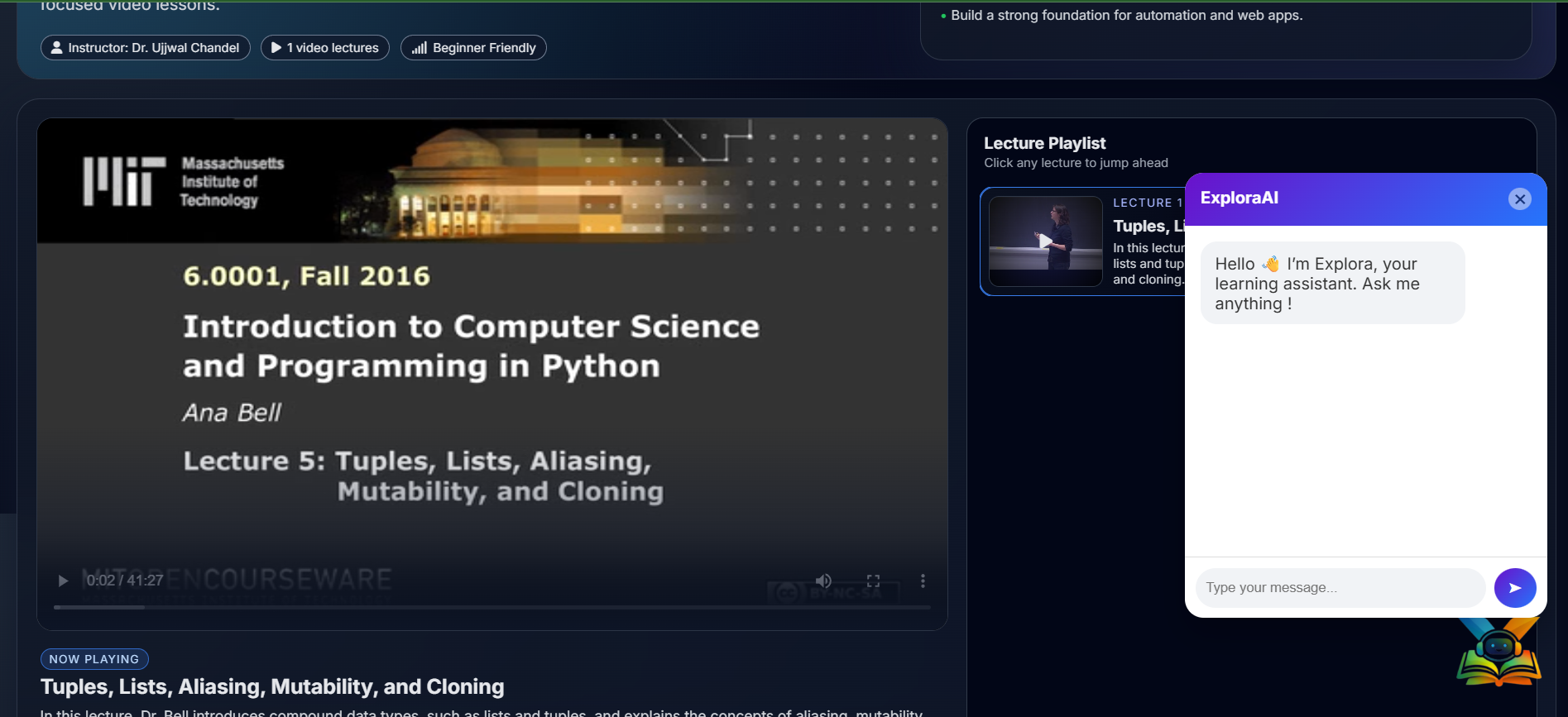
Task: Close the ExploraAI chat window
Action: click(x=1519, y=199)
